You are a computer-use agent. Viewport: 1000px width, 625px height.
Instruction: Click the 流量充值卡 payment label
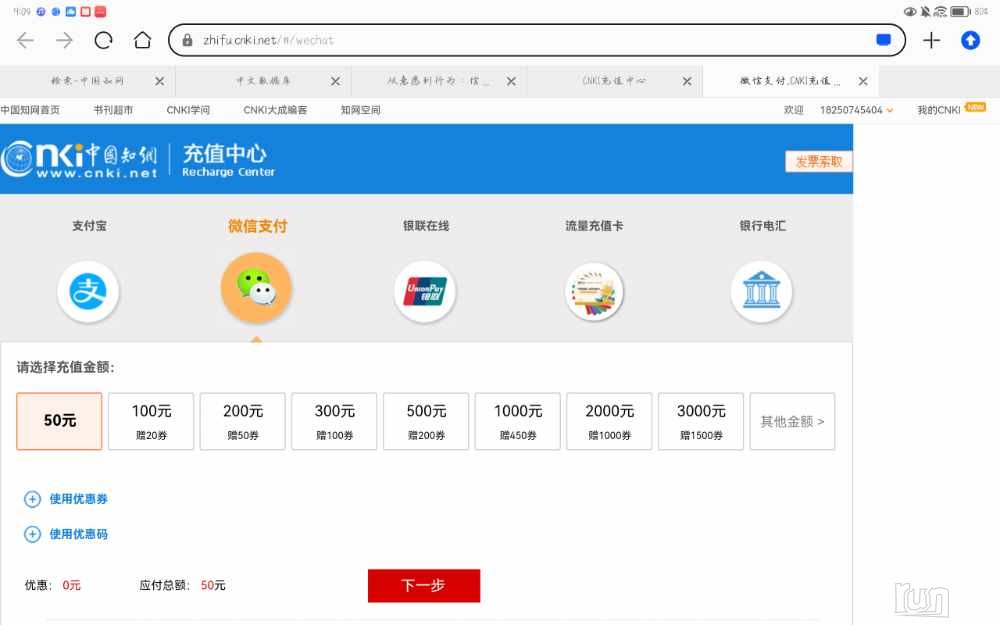pos(594,226)
